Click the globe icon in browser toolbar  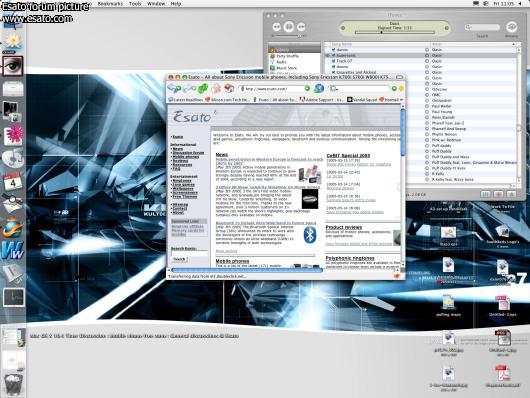[x=319, y=89]
